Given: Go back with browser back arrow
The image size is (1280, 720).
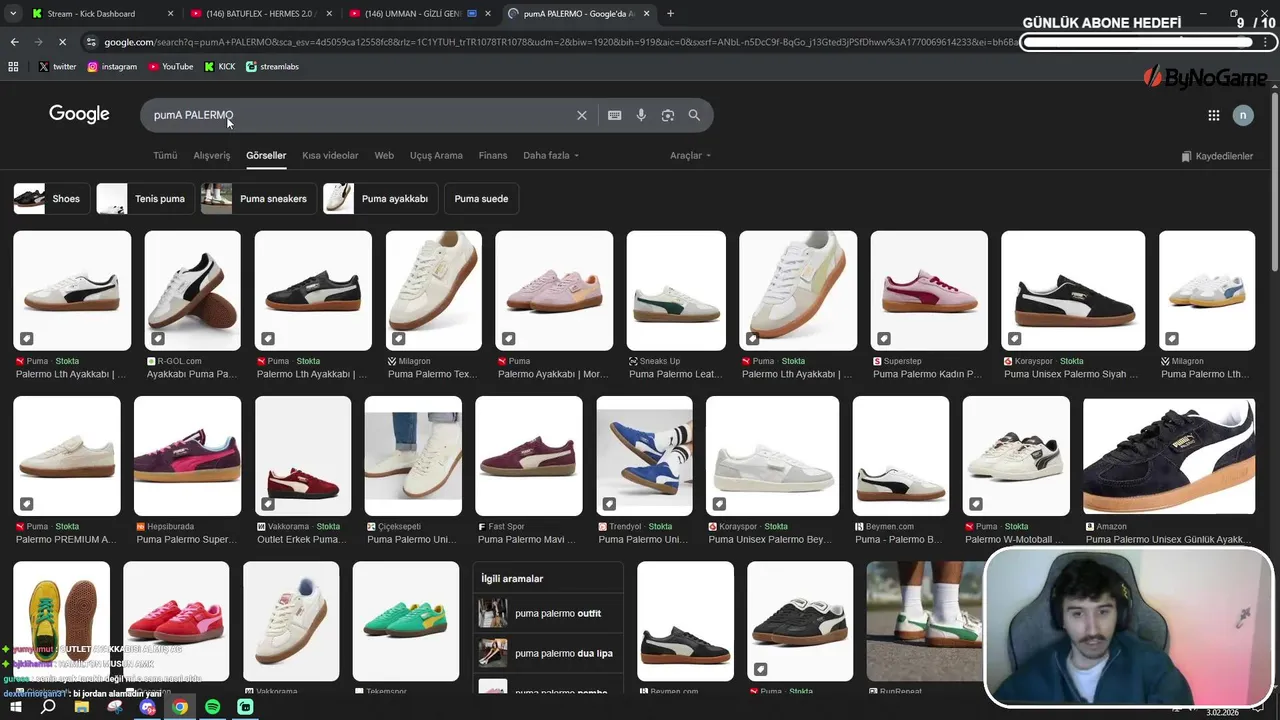Looking at the screenshot, I should [x=14, y=42].
